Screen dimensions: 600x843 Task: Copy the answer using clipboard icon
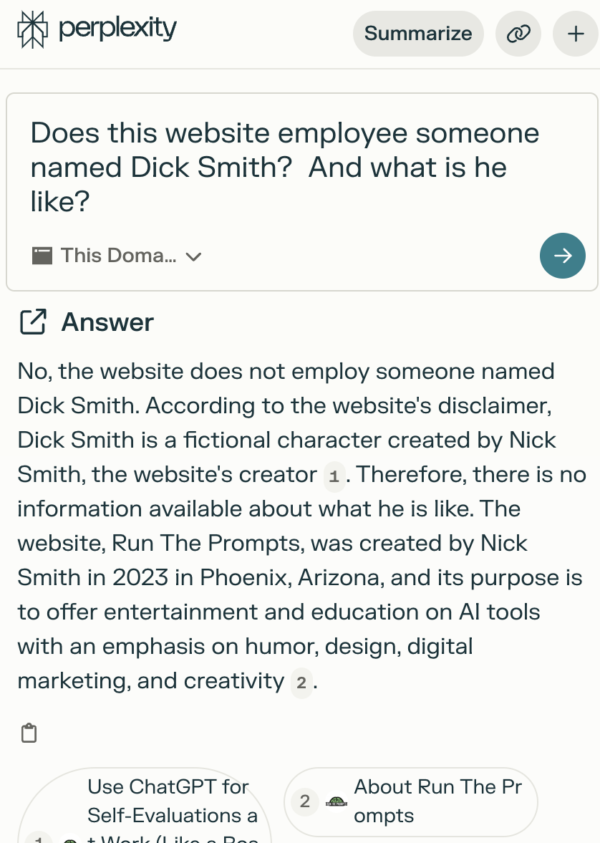pyautogui.click(x=29, y=734)
